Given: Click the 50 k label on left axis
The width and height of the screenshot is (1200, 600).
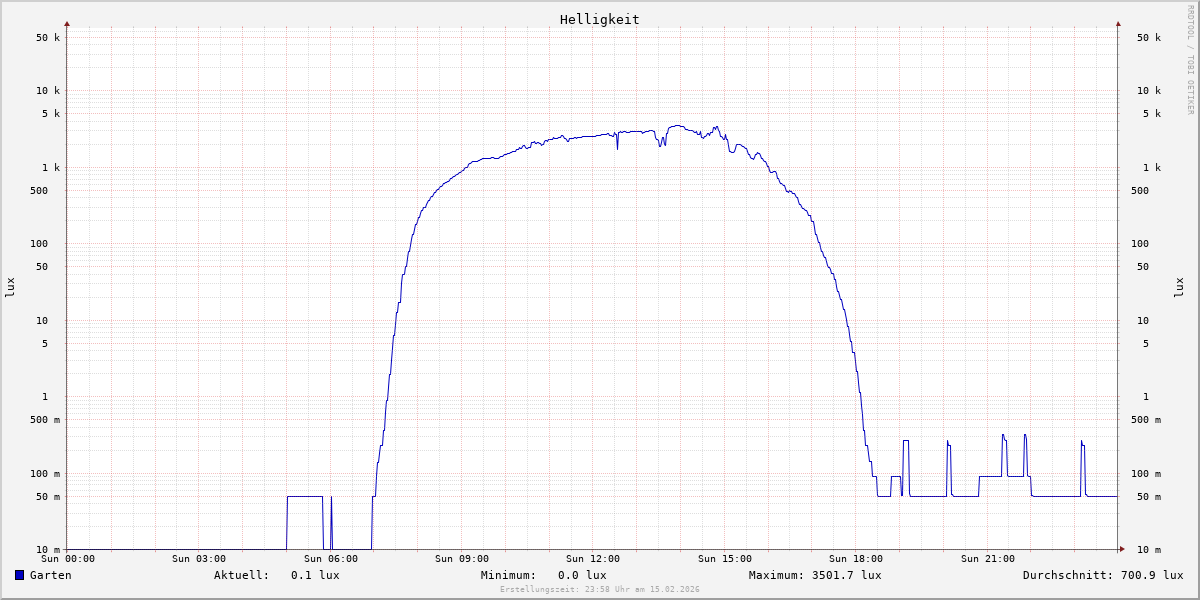Looking at the screenshot, I should click(48, 38).
